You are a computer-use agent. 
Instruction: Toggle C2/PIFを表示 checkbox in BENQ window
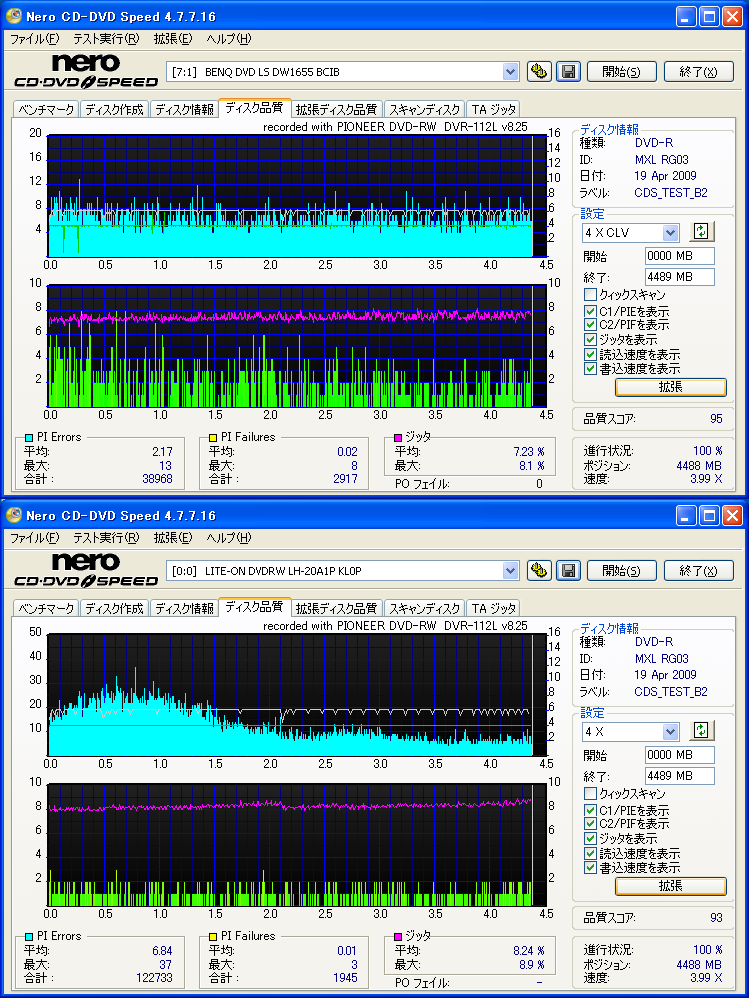pyautogui.click(x=590, y=325)
